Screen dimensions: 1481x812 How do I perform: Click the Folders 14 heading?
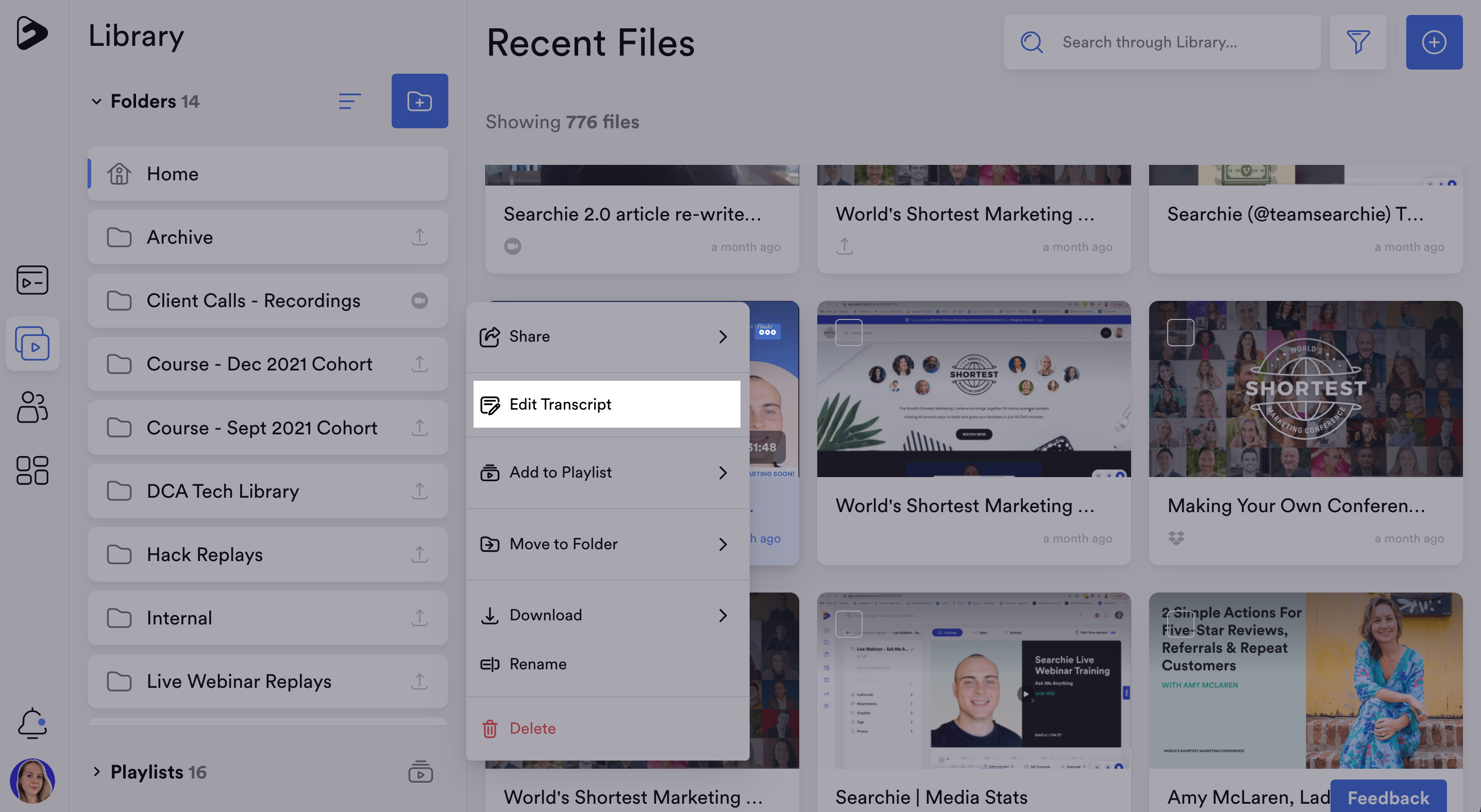click(x=155, y=101)
